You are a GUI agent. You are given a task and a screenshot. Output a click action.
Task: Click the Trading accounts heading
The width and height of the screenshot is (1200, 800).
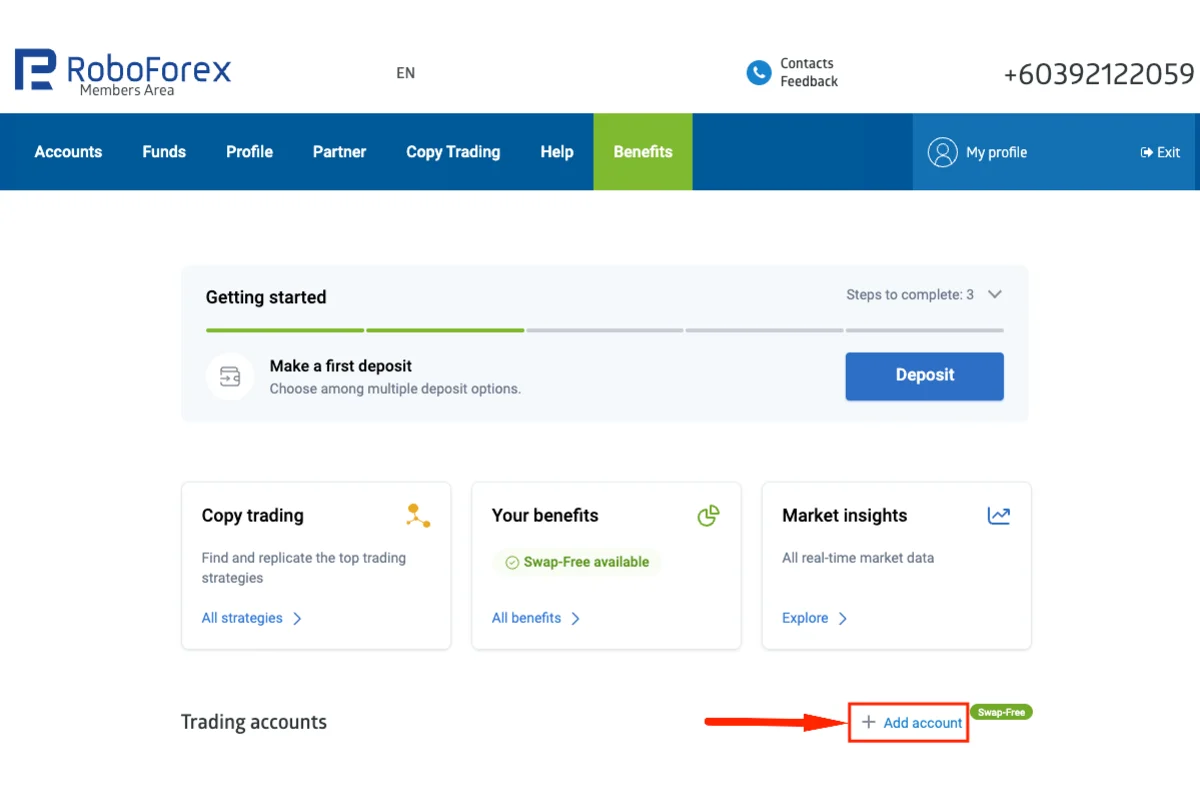(x=254, y=722)
